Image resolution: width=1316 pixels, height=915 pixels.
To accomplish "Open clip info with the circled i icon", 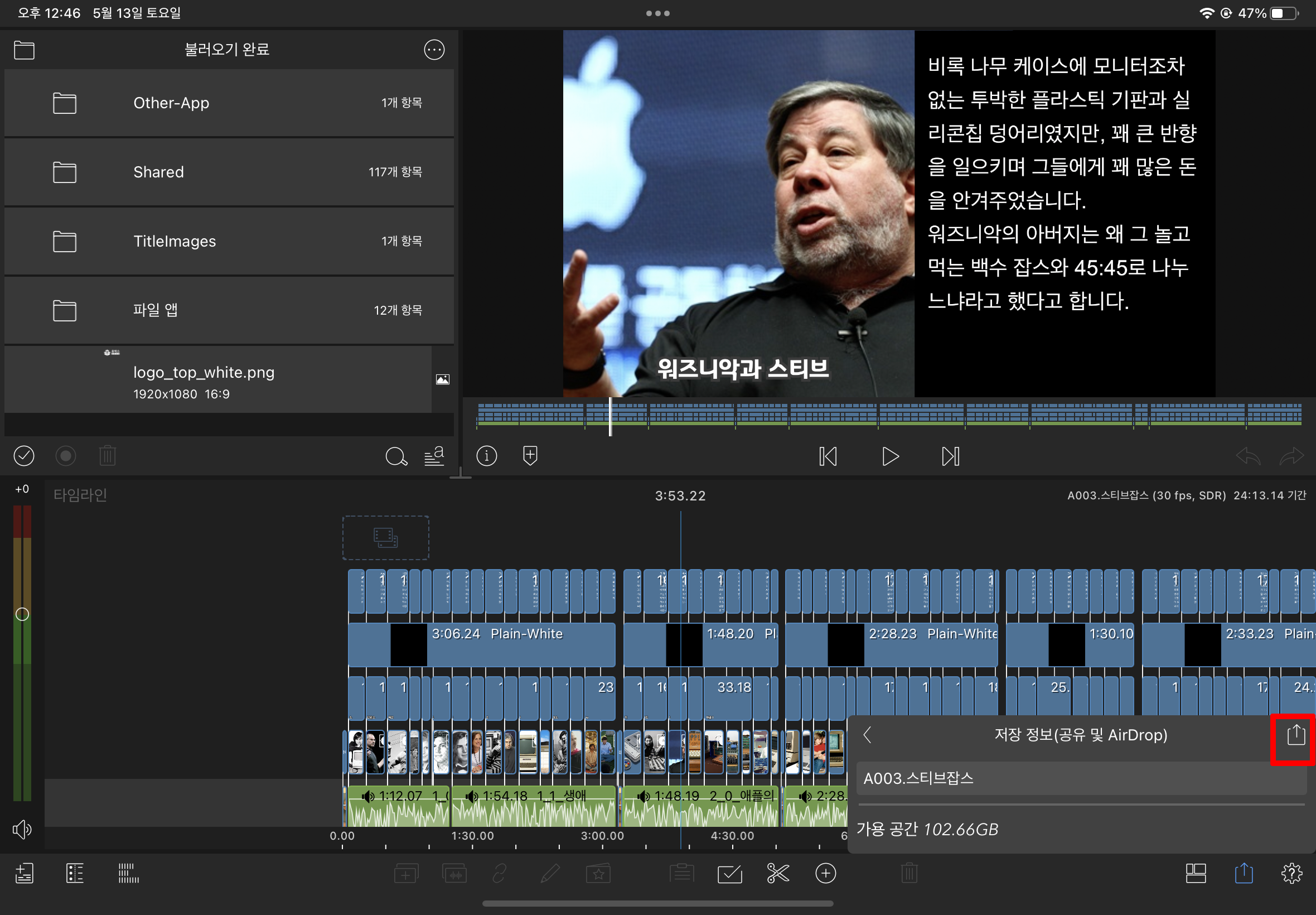I will (x=486, y=456).
